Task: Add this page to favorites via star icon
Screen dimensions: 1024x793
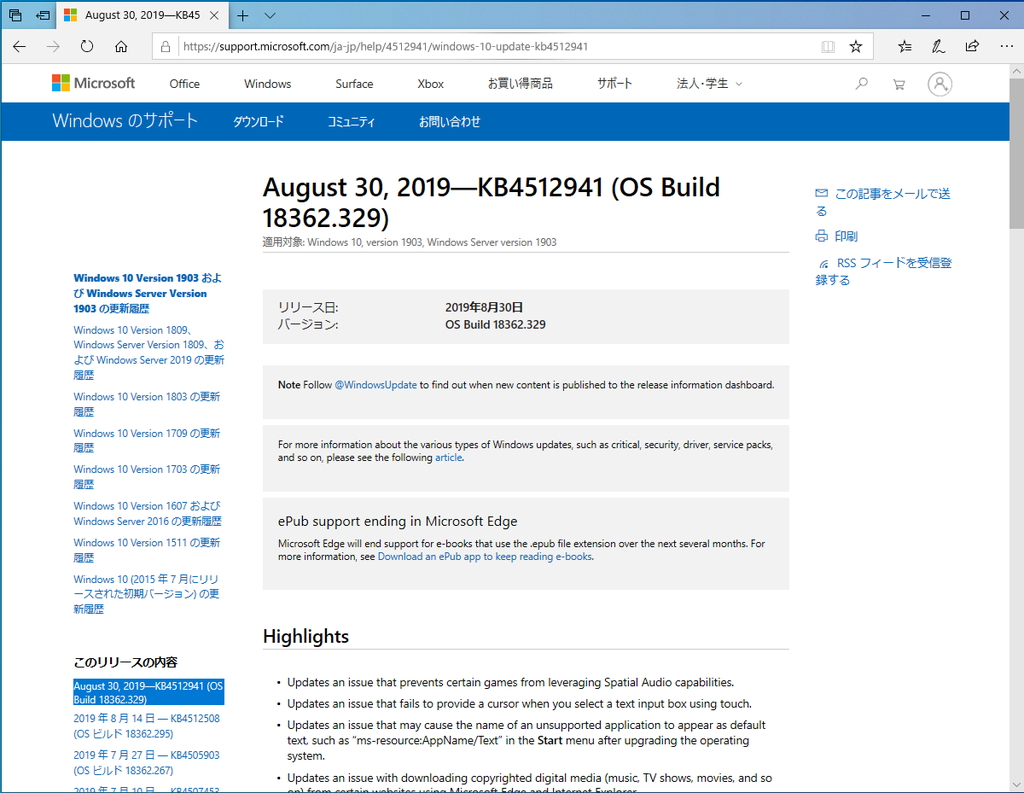Action: (858, 45)
